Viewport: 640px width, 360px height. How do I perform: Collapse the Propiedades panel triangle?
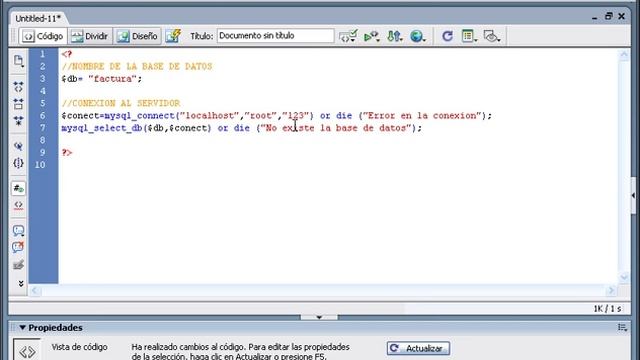[22, 327]
